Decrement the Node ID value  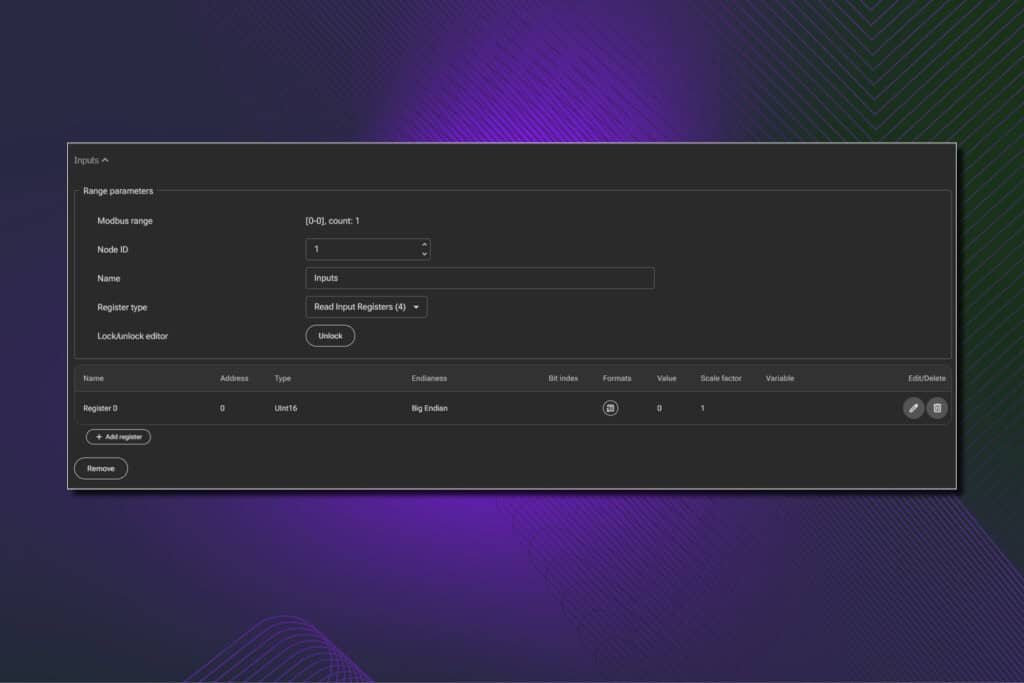coord(424,254)
